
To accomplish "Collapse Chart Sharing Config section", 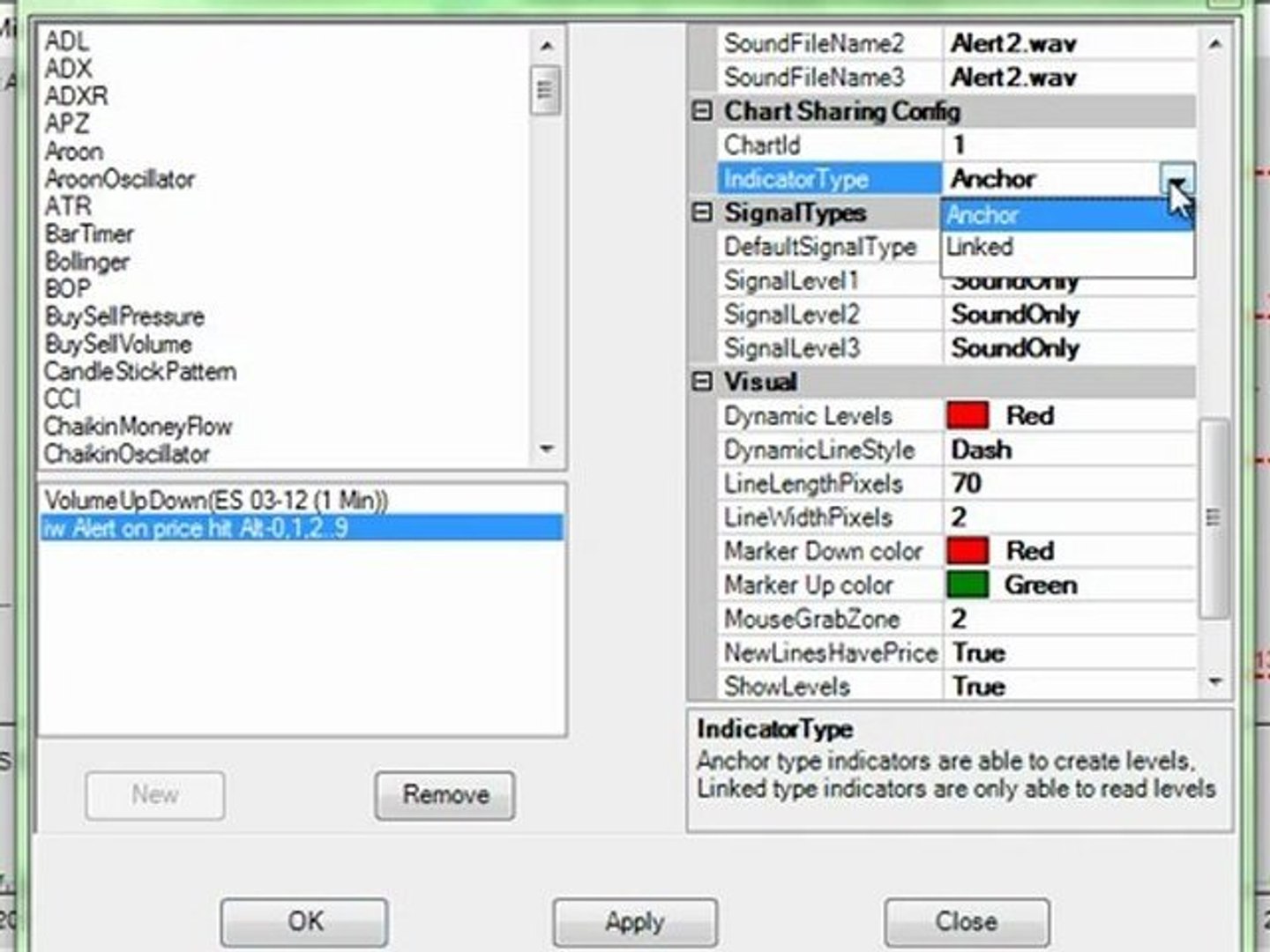I will 702,111.
